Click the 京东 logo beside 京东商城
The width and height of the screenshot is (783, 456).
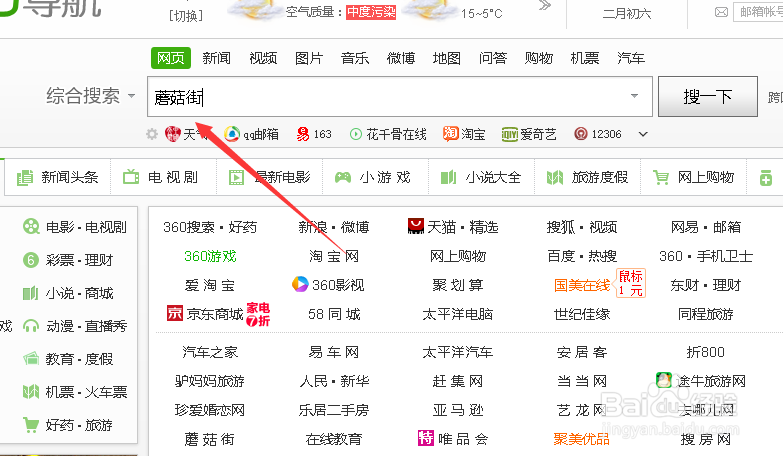click(175, 313)
